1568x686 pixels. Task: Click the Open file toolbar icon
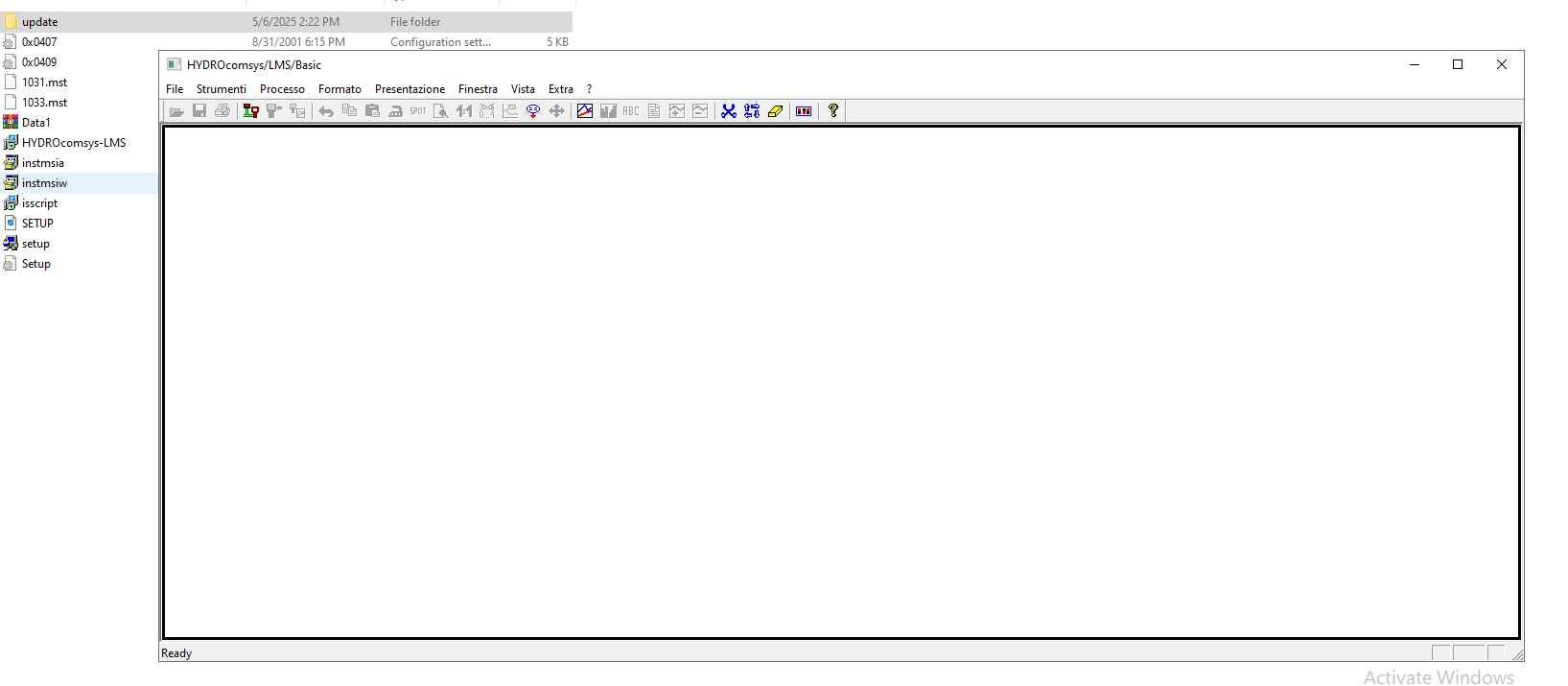[x=176, y=111]
